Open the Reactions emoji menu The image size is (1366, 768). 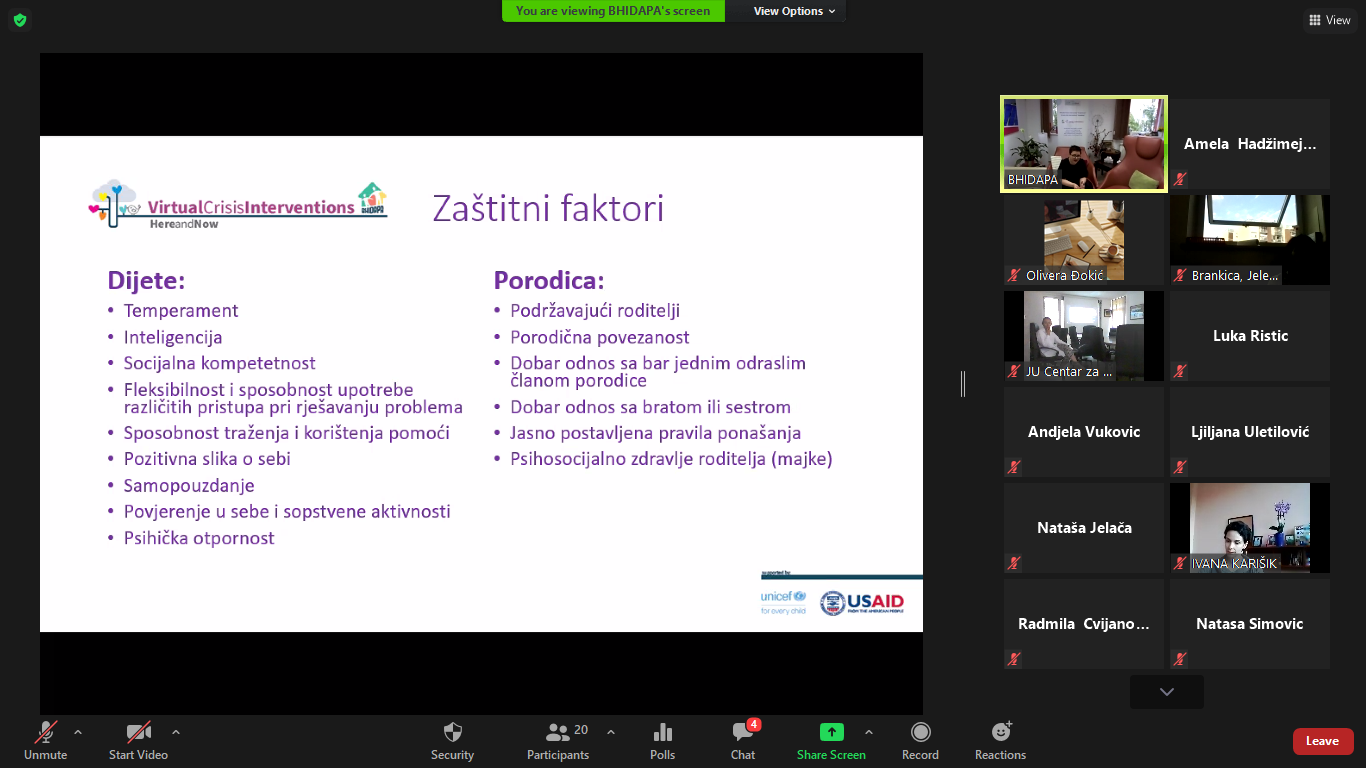click(1000, 741)
